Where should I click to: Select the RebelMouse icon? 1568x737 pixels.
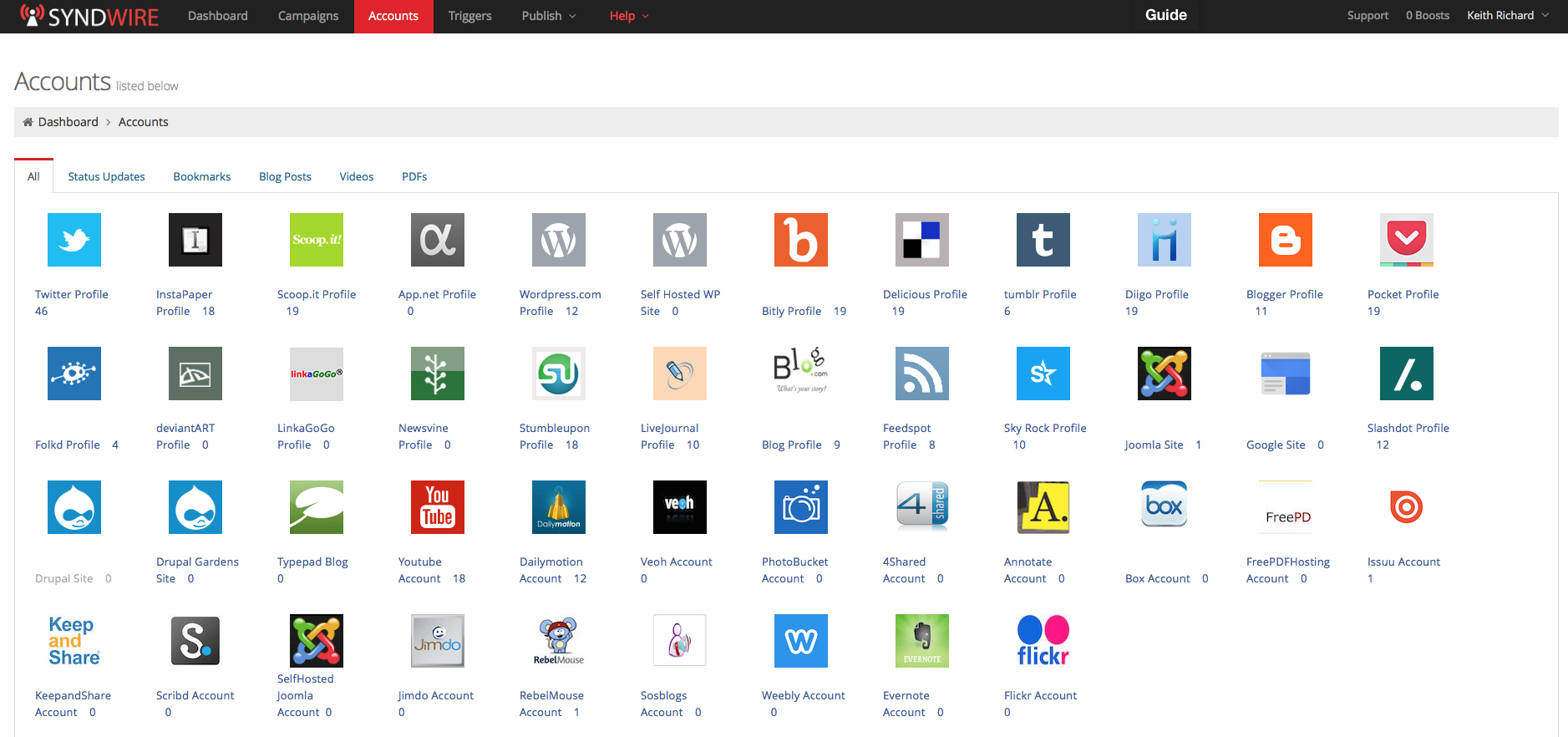[x=559, y=641]
